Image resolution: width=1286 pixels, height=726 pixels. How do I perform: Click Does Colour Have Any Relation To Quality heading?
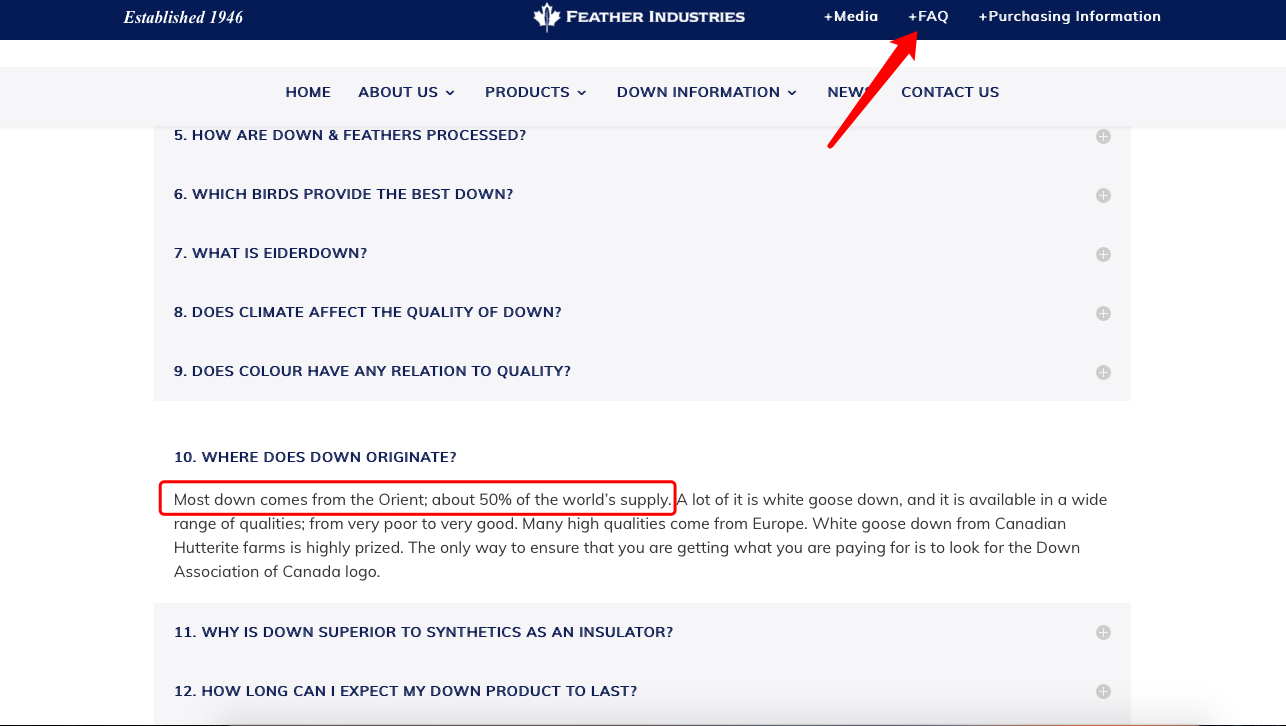372,371
